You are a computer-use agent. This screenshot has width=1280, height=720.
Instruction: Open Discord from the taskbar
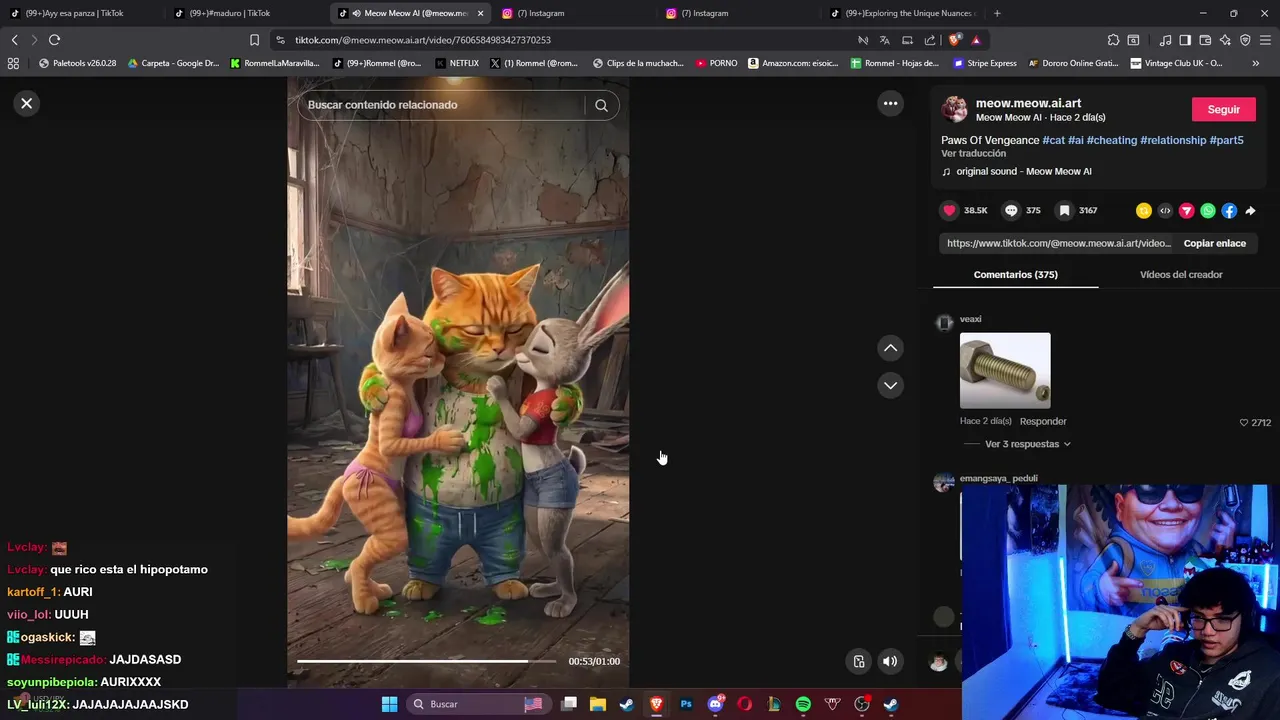(x=715, y=704)
